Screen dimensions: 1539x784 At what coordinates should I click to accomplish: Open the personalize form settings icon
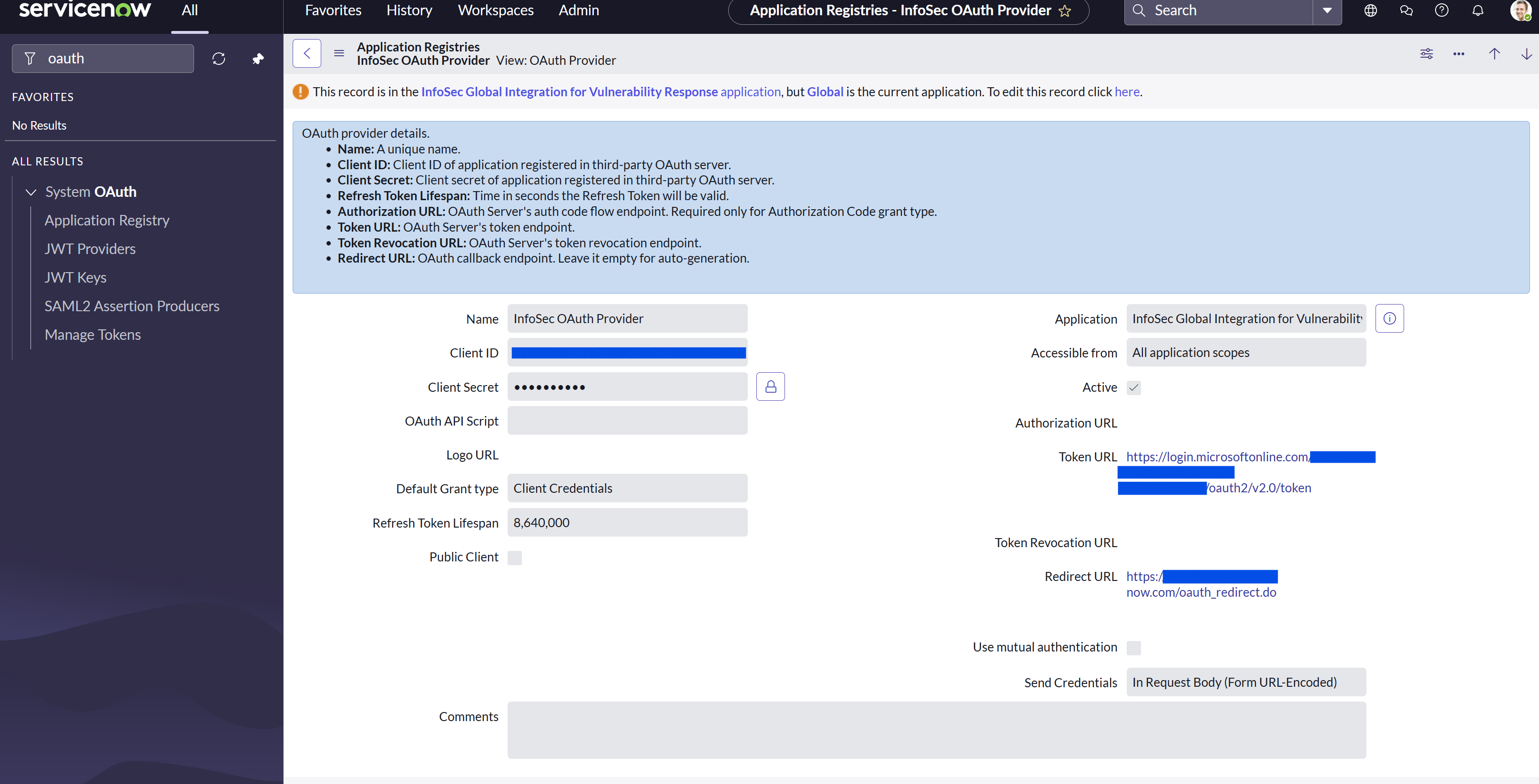click(x=1427, y=54)
